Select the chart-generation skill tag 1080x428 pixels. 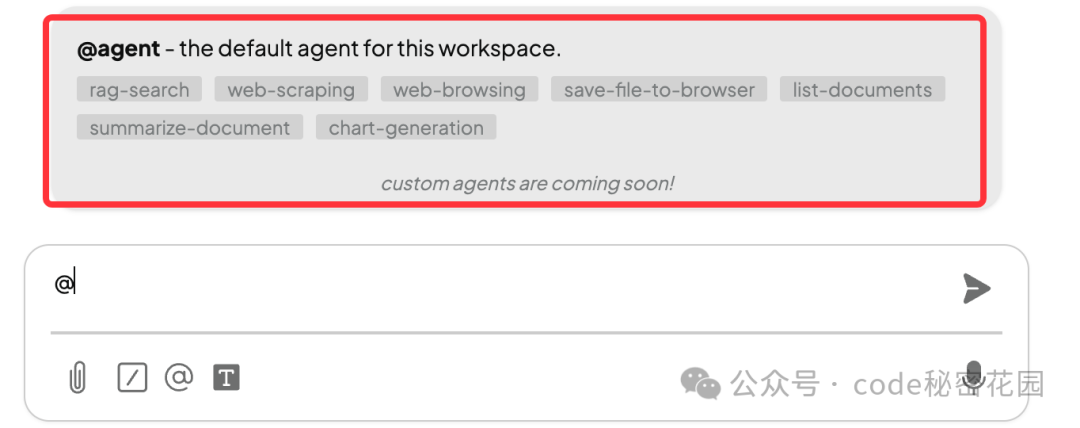(406, 128)
